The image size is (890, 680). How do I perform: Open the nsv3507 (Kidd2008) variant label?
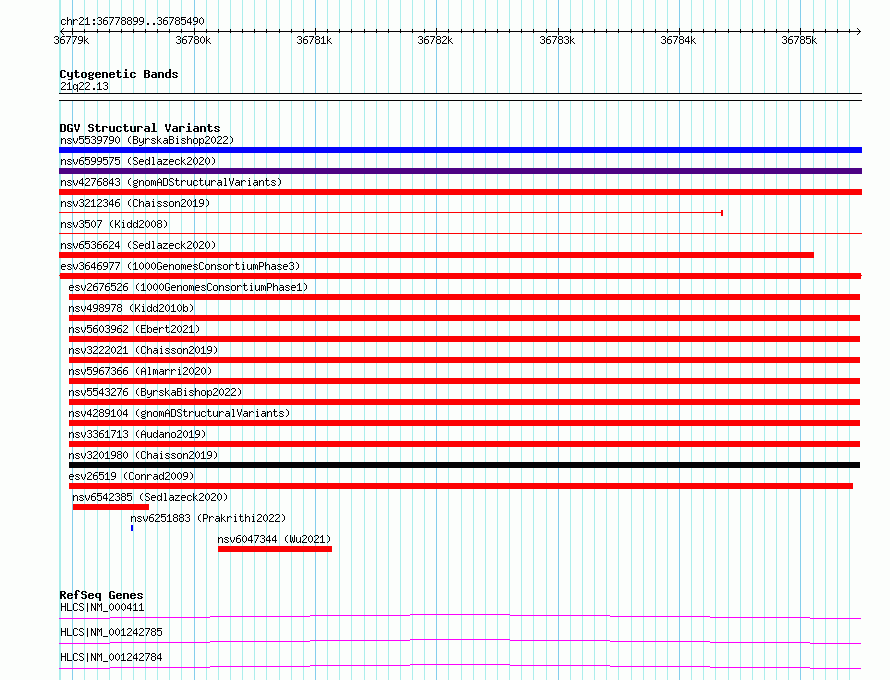tap(114, 224)
